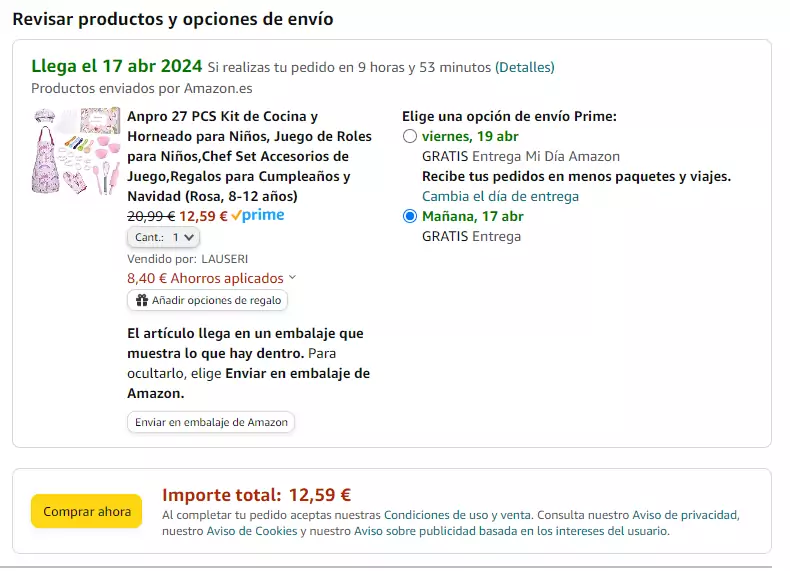Click Cambia el día de entrega link

500,196
